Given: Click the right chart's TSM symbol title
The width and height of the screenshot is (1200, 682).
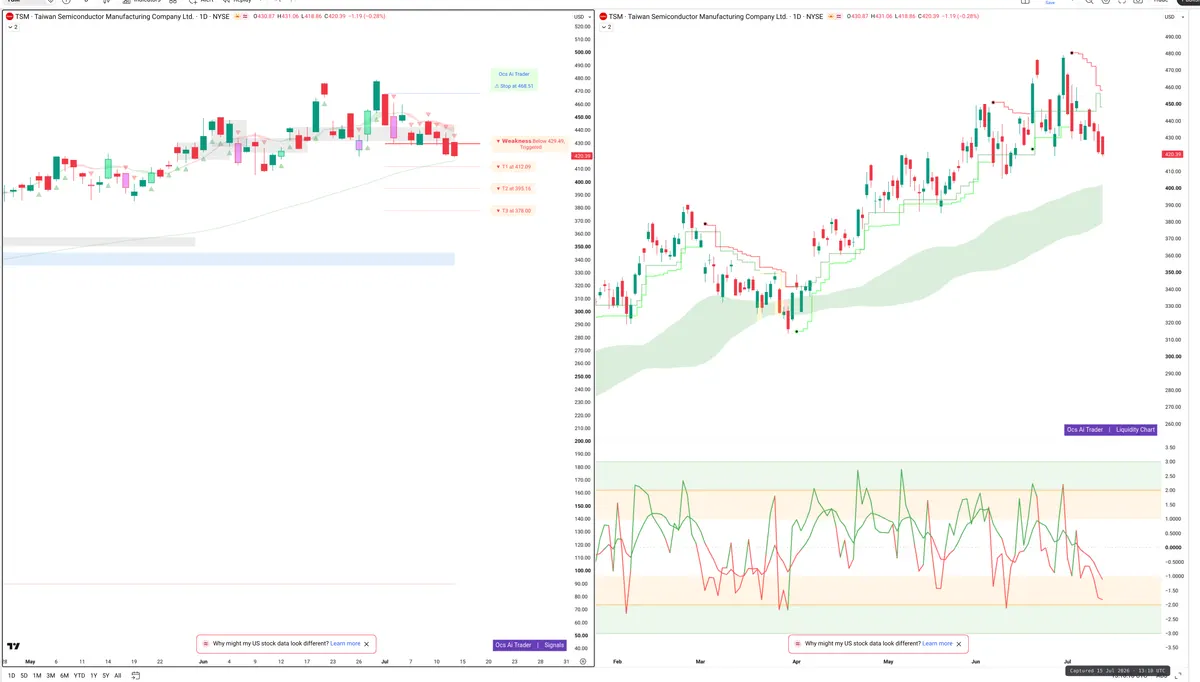Looking at the screenshot, I should (714, 17).
